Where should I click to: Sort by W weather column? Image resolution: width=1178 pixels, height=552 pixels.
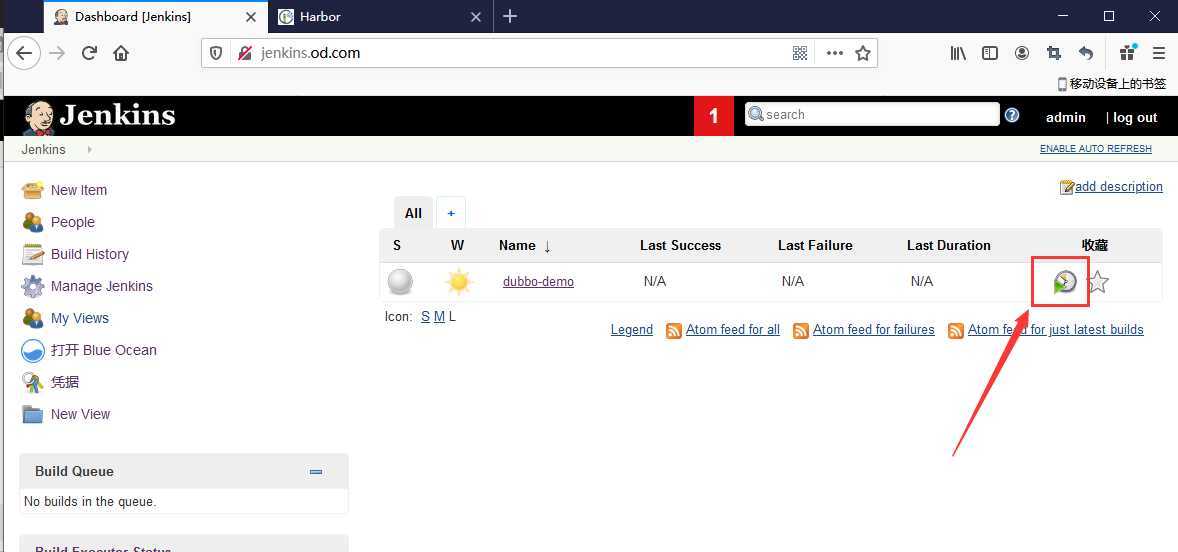click(458, 246)
